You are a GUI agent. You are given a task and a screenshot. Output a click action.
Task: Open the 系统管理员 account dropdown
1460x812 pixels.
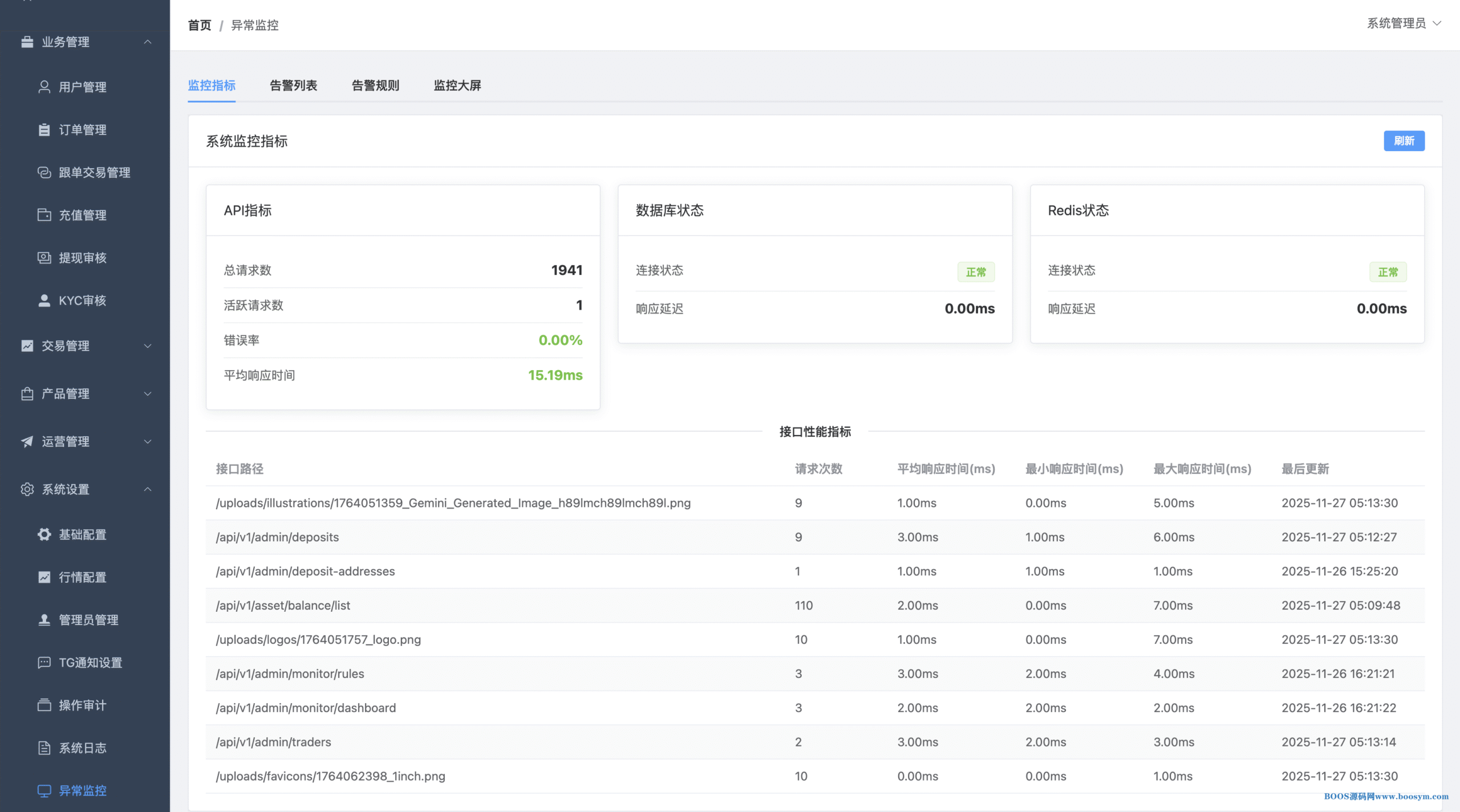1404,23
